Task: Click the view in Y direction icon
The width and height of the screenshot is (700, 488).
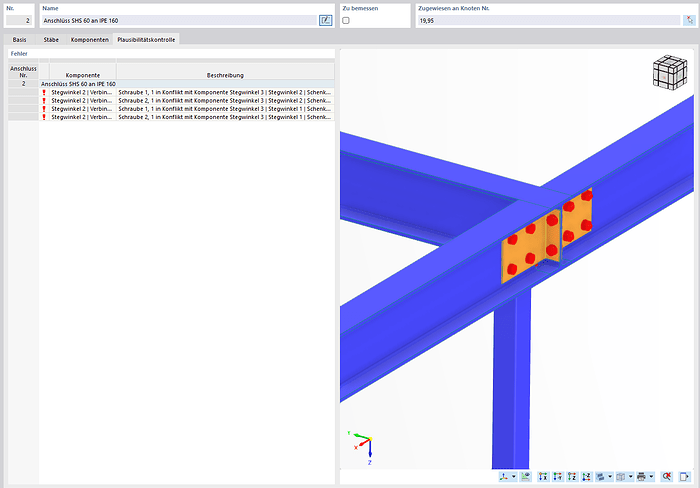Action: click(x=557, y=477)
